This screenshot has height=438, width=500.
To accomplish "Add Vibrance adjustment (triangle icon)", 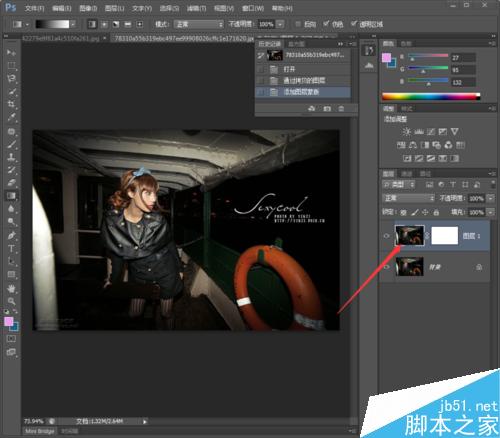I will coord(455,132).
